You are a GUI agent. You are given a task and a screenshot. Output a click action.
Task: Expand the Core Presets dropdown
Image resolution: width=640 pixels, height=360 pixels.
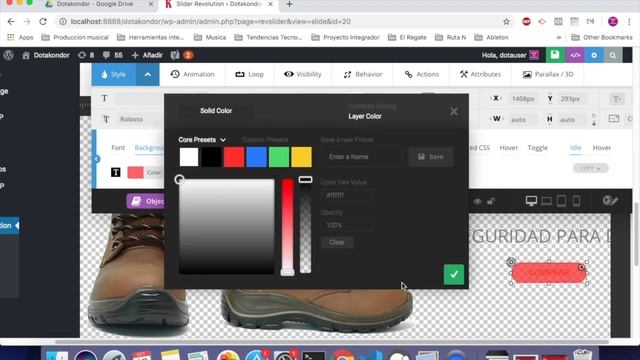202,140
